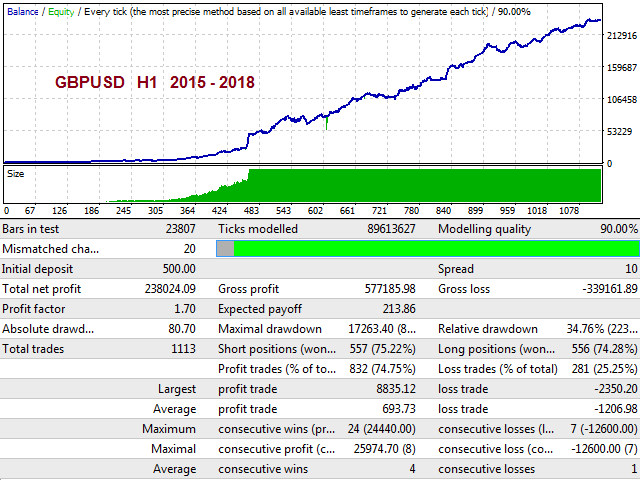Click the Total net profit label
This screenshot has height=480, width=640.
(x=41, y=289)
